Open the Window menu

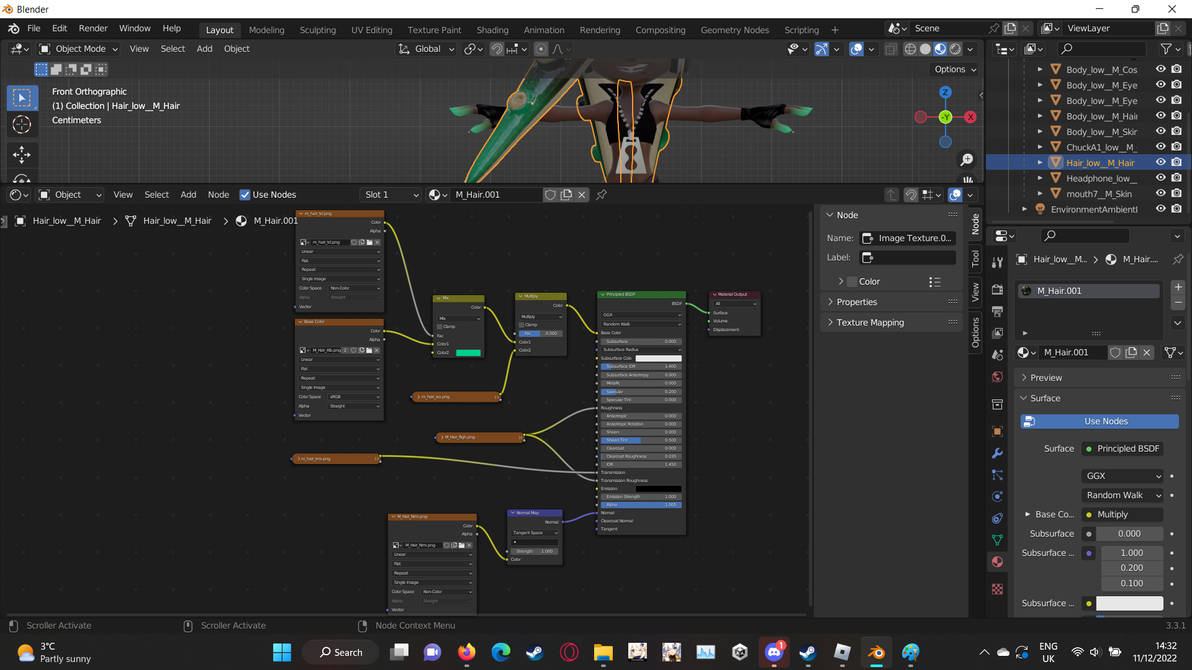135,28
